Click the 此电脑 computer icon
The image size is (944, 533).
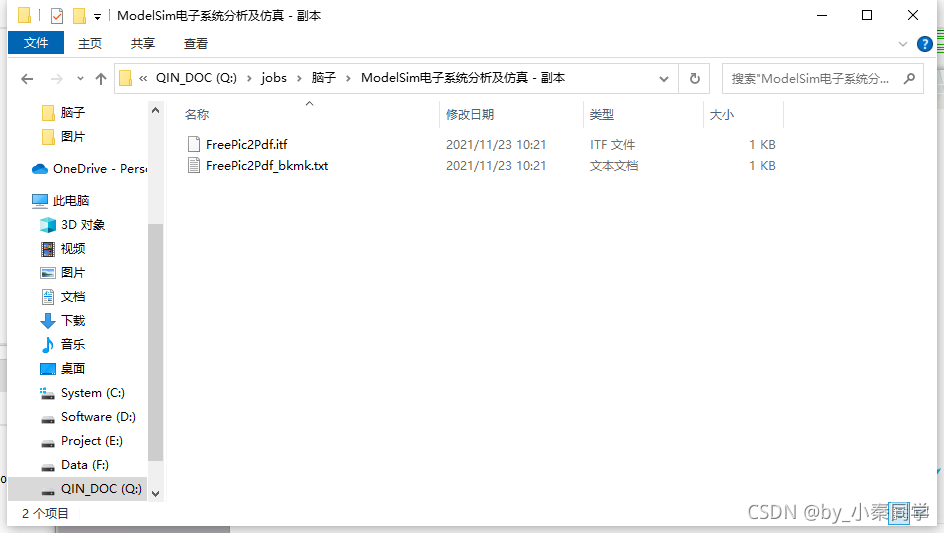40,201
